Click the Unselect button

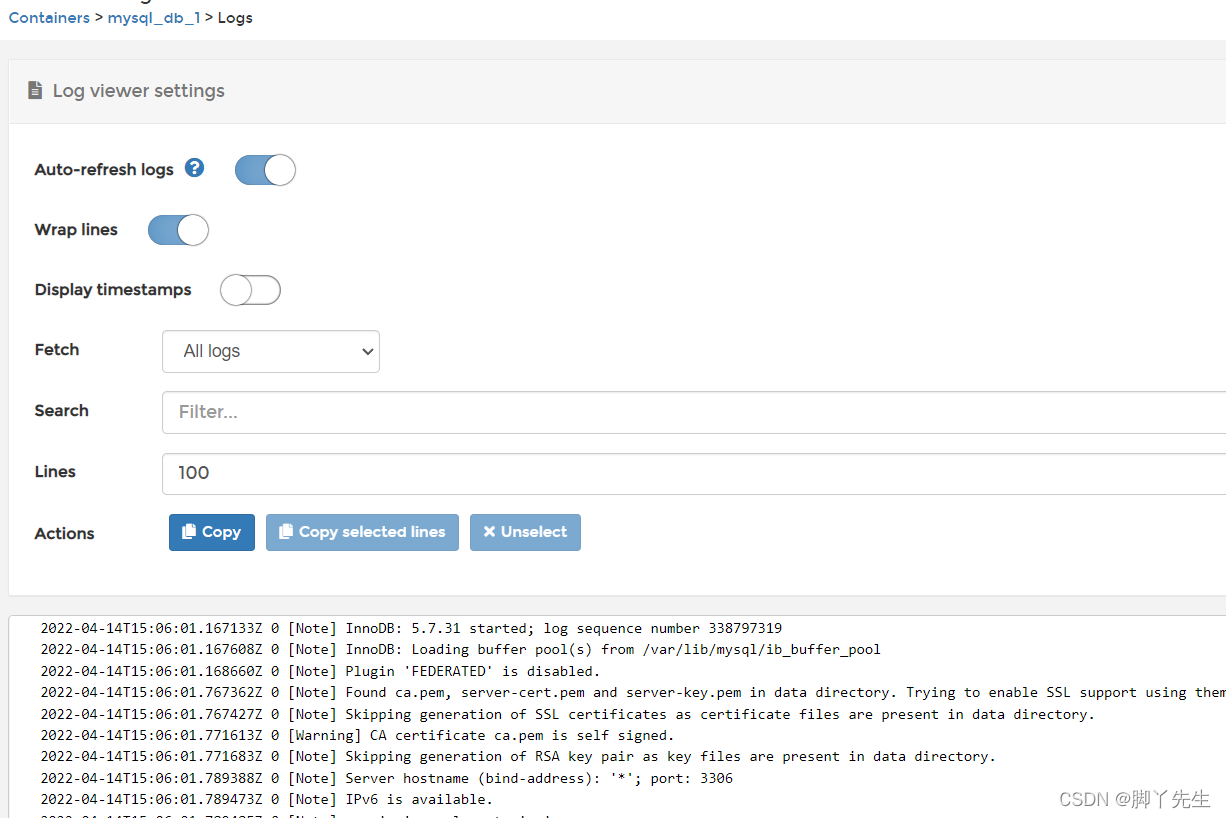[525, 532]
